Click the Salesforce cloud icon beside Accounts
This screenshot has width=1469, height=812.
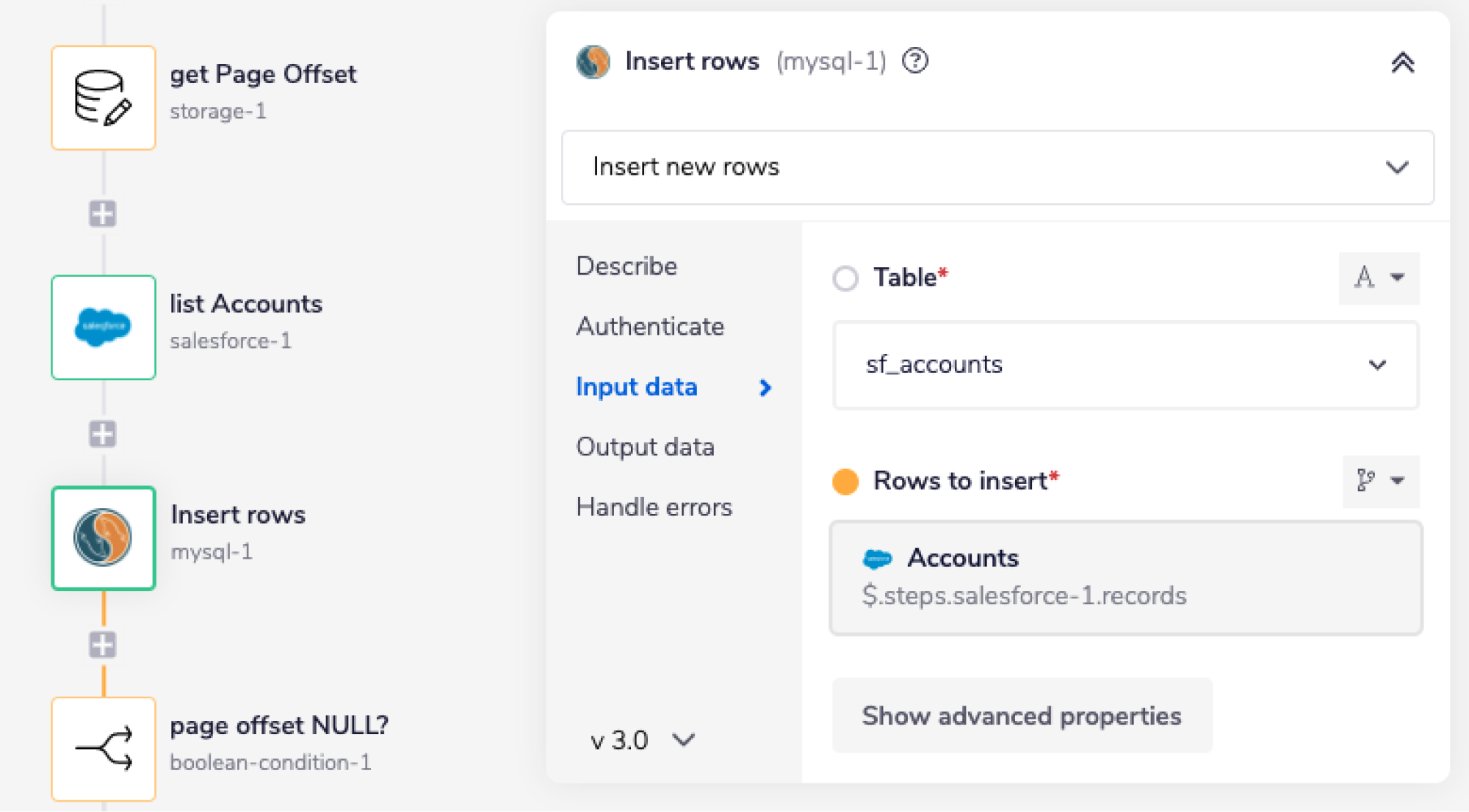(x=877, y=559)
